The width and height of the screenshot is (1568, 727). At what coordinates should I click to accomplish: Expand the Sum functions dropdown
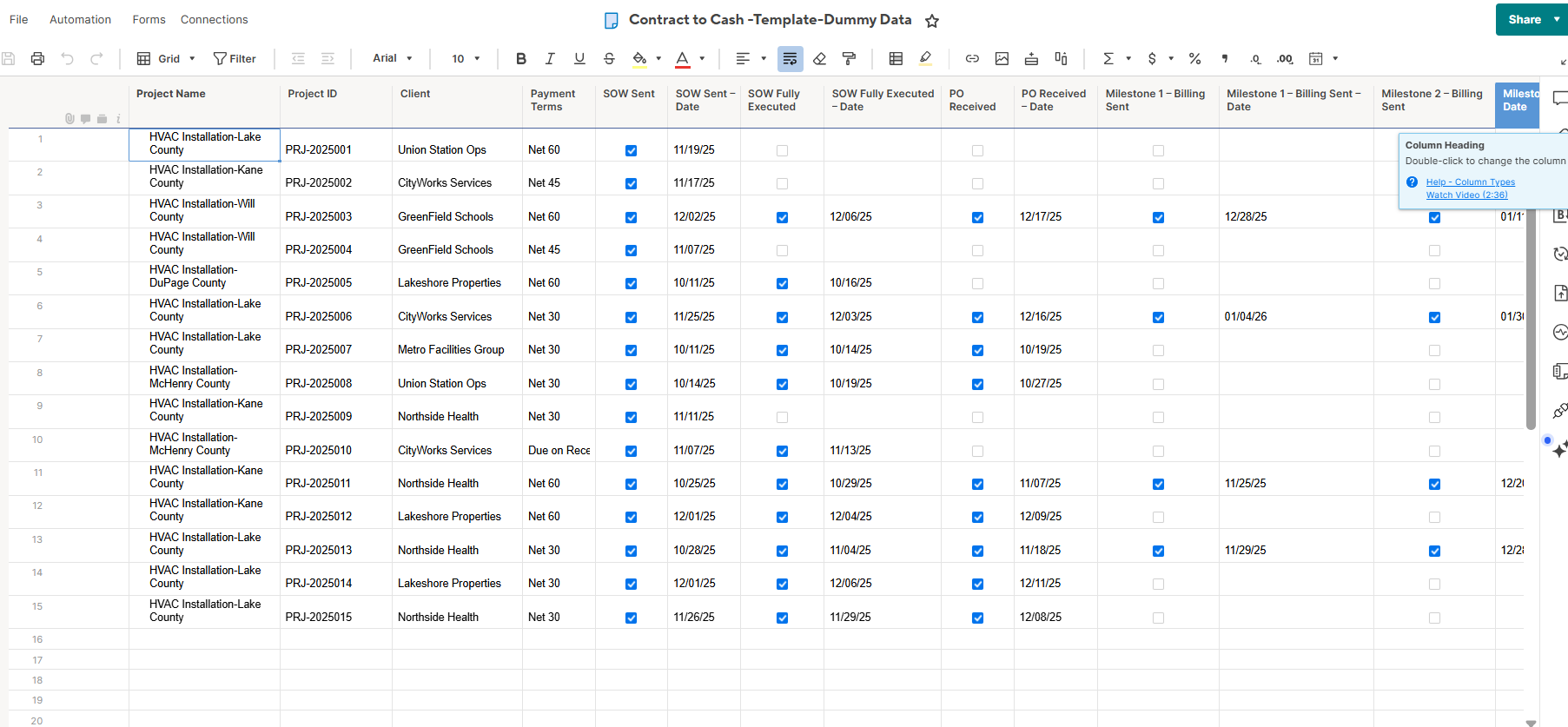tap(1128, 58)
